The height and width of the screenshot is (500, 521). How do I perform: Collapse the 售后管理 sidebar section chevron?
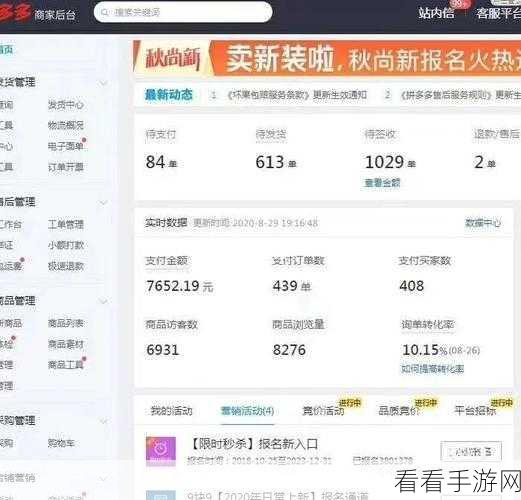pos(103,202)
